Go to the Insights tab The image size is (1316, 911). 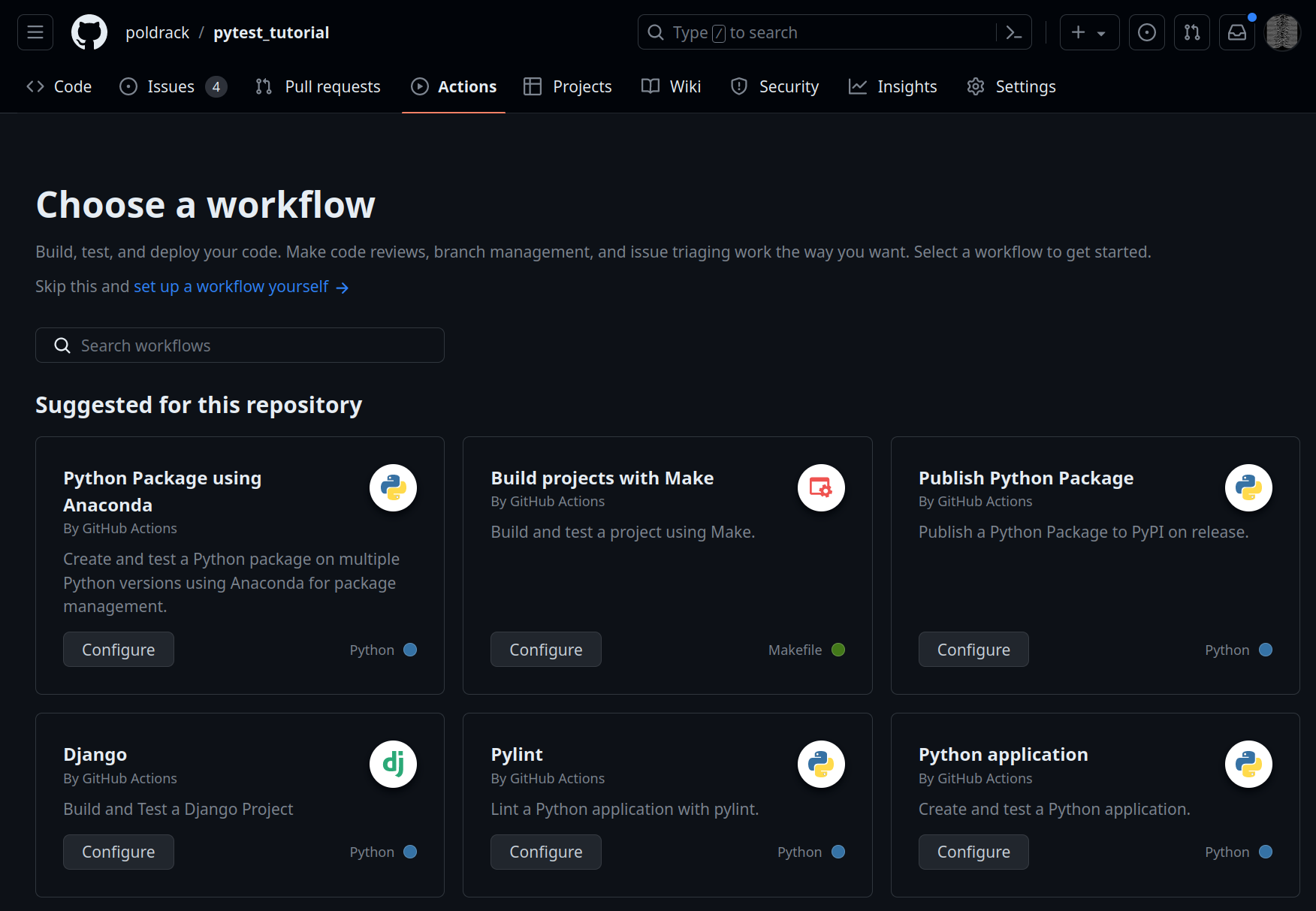tap(893, 87)
